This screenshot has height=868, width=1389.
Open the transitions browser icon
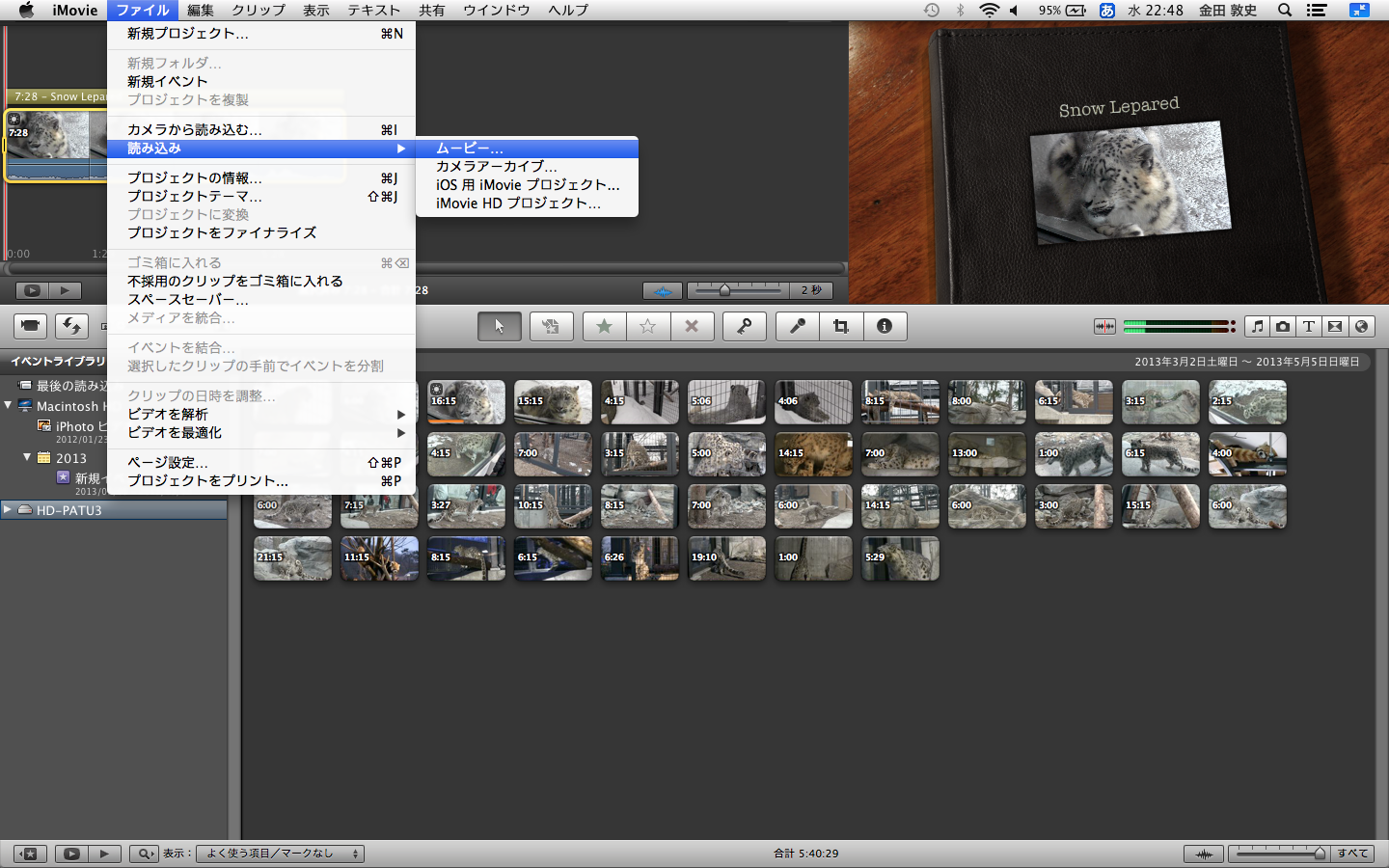click(1335, 326)
